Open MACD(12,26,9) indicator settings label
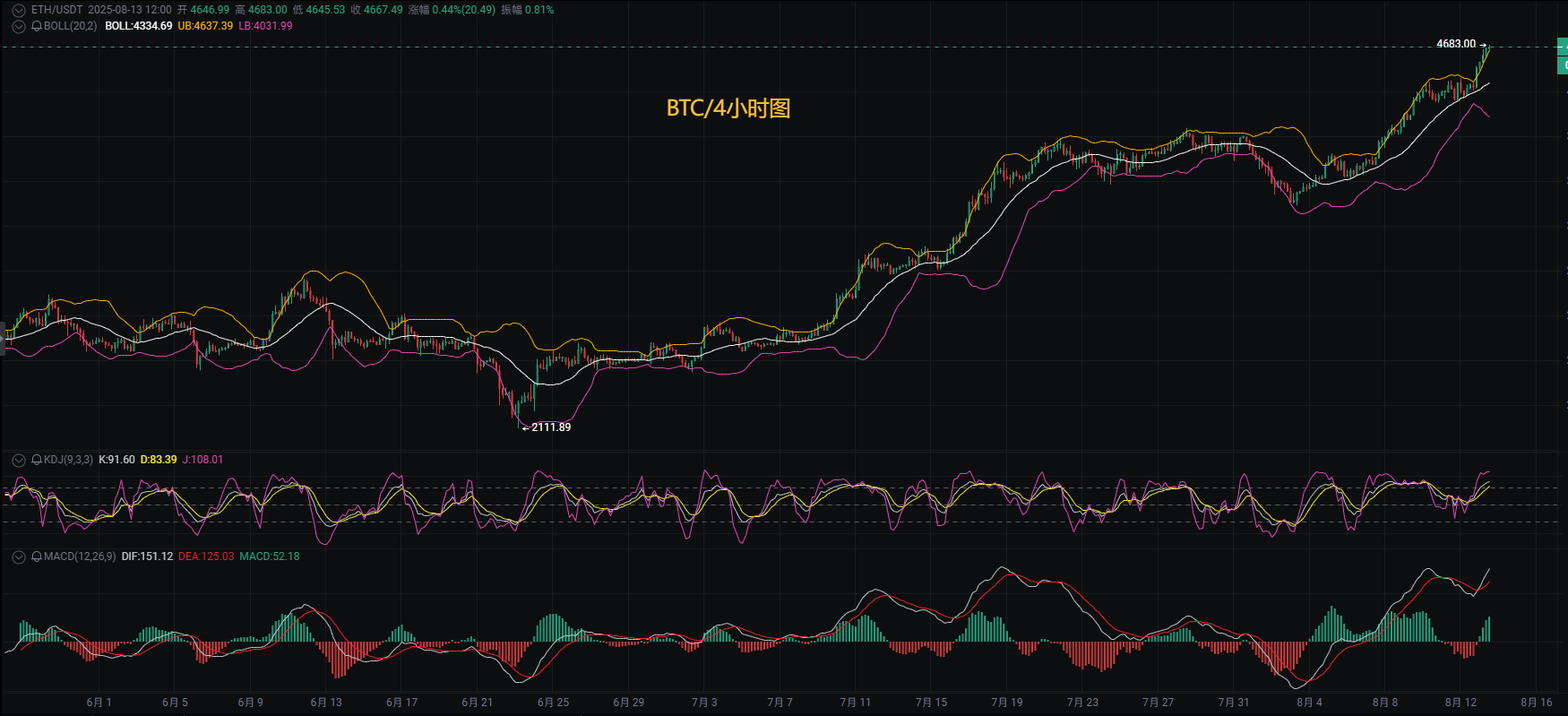 click(80, 556)
